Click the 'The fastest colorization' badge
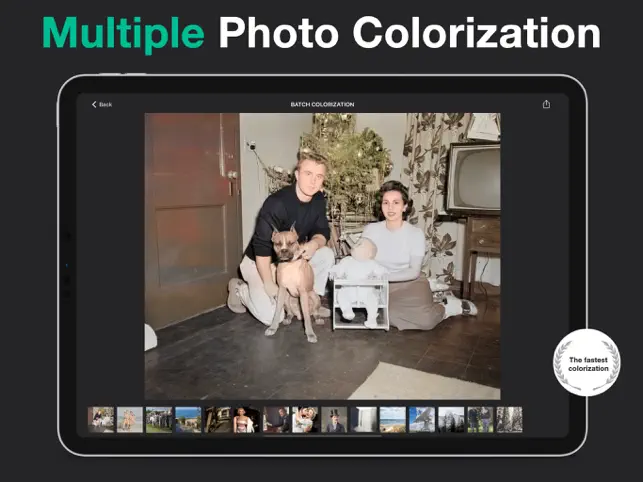 (587, 363)
